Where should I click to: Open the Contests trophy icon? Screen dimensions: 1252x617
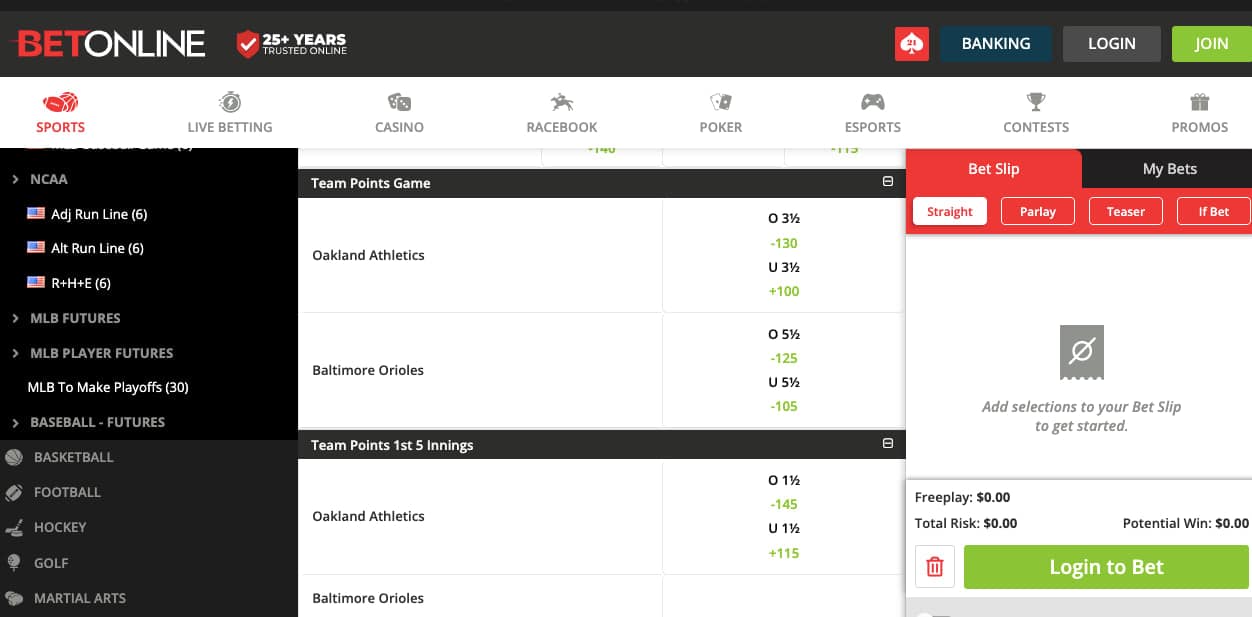[1036, 102]
